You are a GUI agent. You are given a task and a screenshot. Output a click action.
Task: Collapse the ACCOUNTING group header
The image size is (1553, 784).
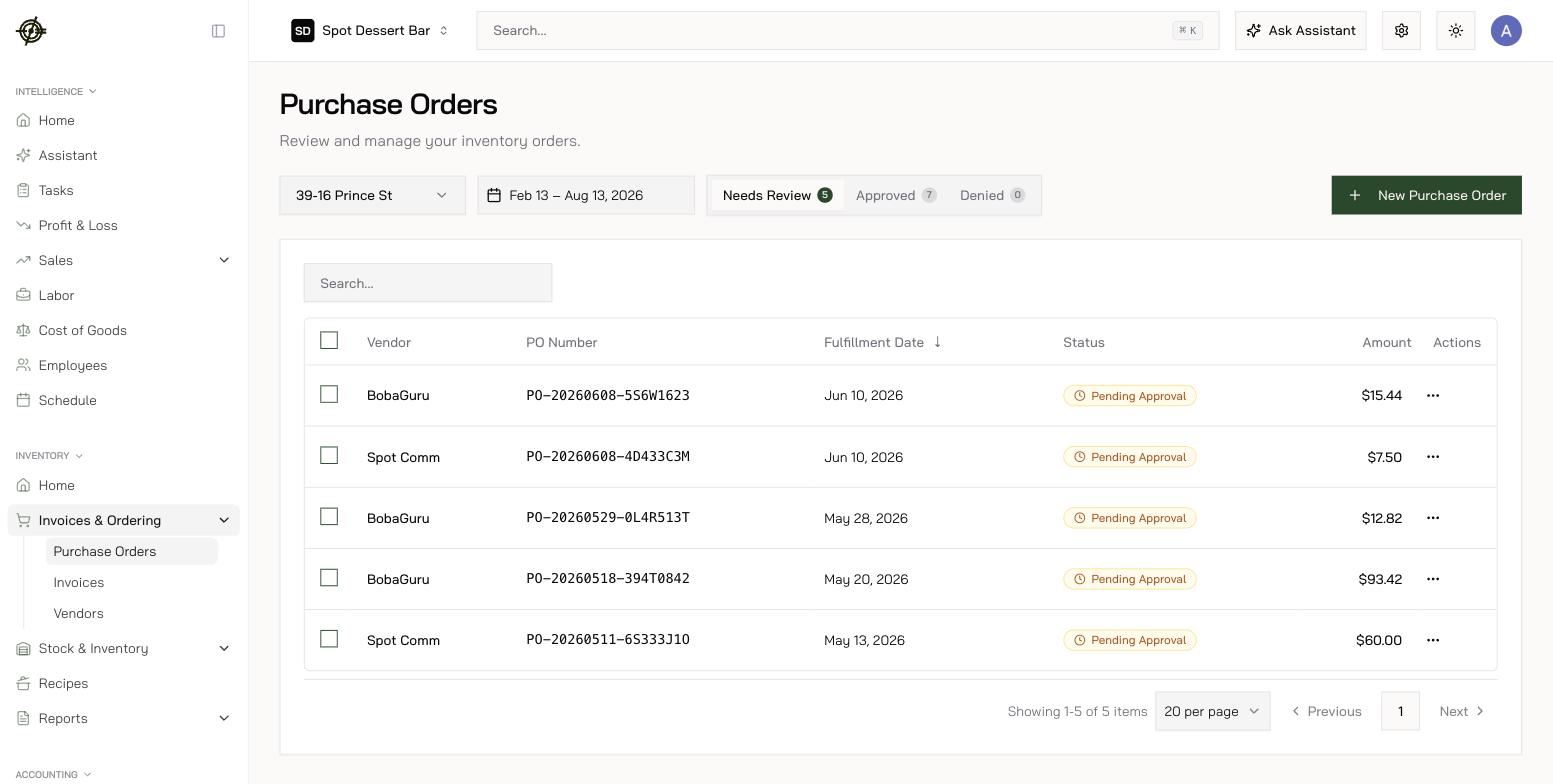(x=53, y=774)
